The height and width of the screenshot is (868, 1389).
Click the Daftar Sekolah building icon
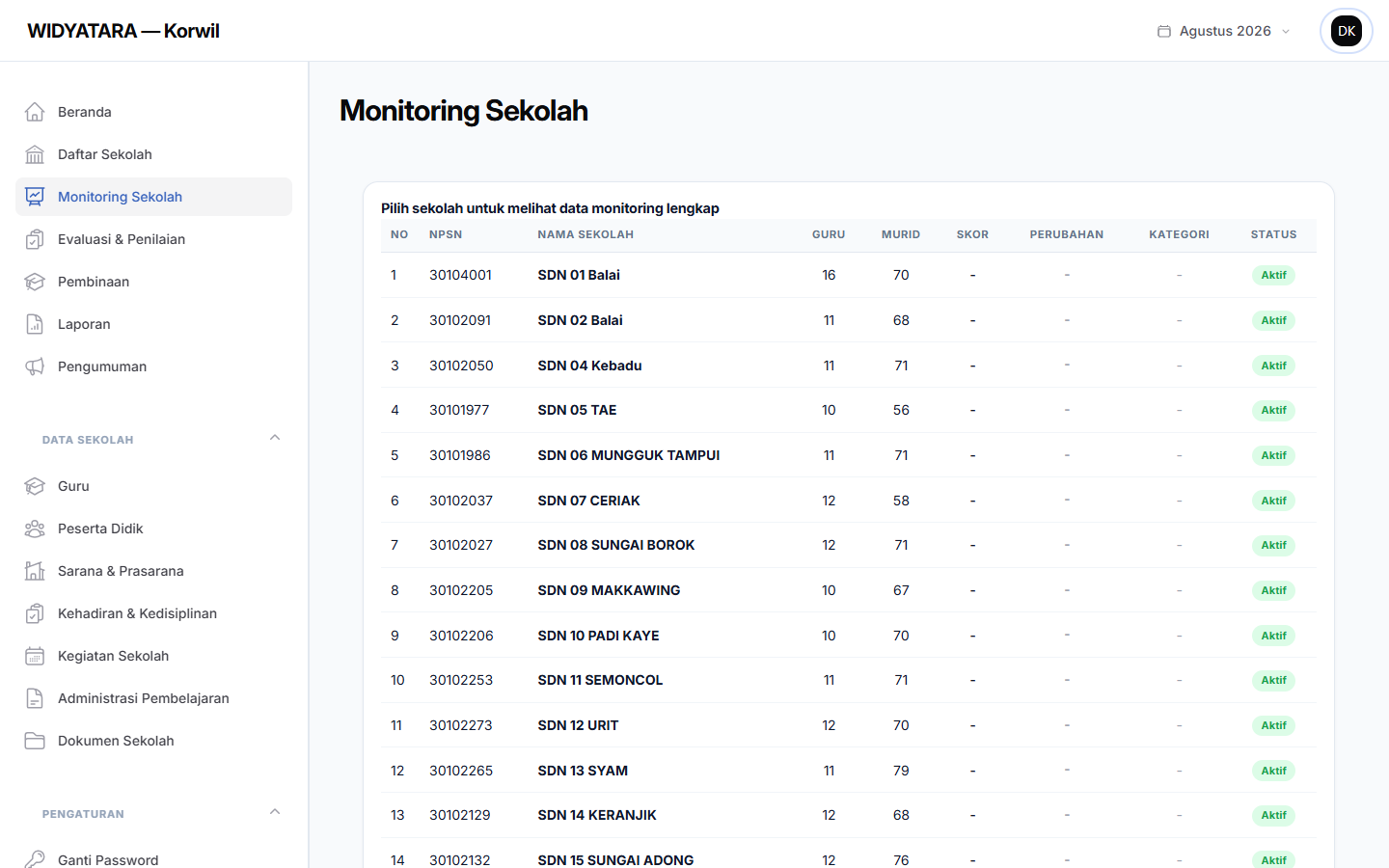[35, 154]
